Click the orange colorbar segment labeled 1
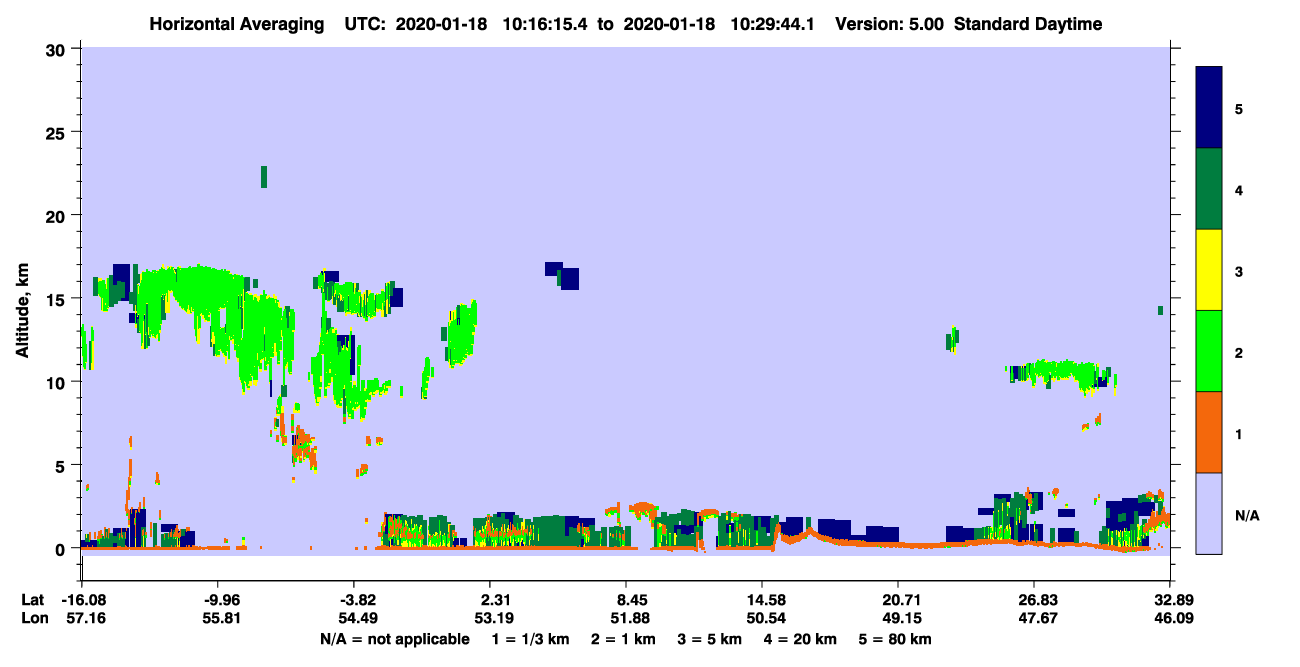The height and width of the screenshot is (667, 1300). tap(1209, 432)
